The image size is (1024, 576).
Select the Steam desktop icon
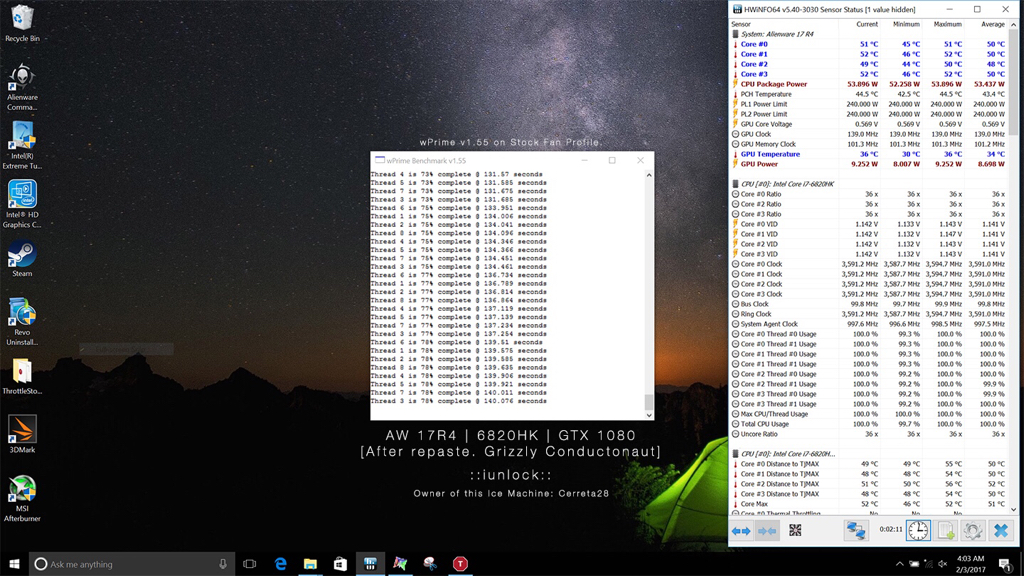(22, 259)
